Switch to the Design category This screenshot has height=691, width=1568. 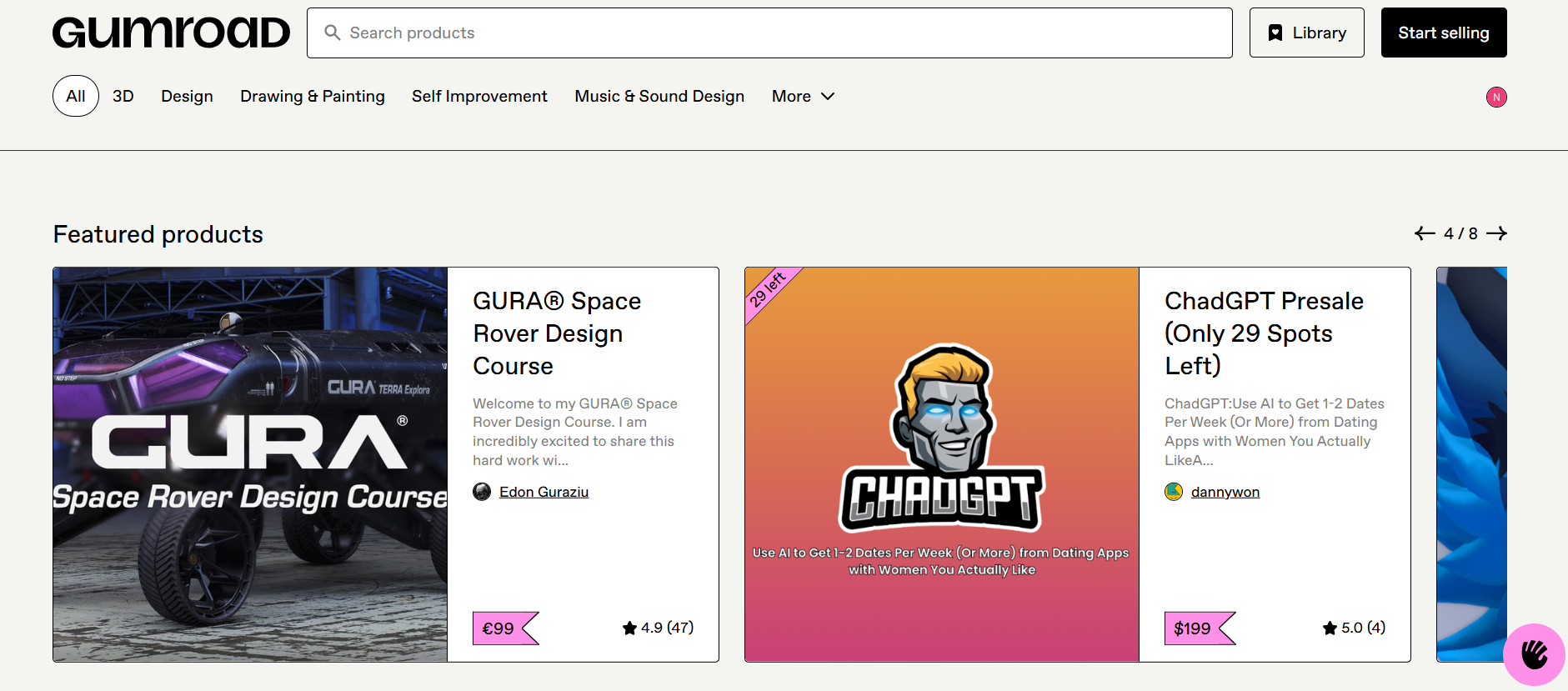point(187,97)
